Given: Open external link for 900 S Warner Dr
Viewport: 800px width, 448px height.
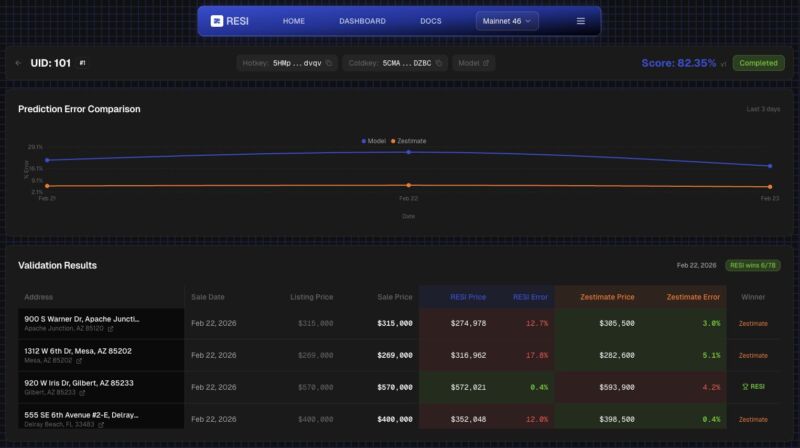Looking at the screenshot, I should [x=111, y=328].
